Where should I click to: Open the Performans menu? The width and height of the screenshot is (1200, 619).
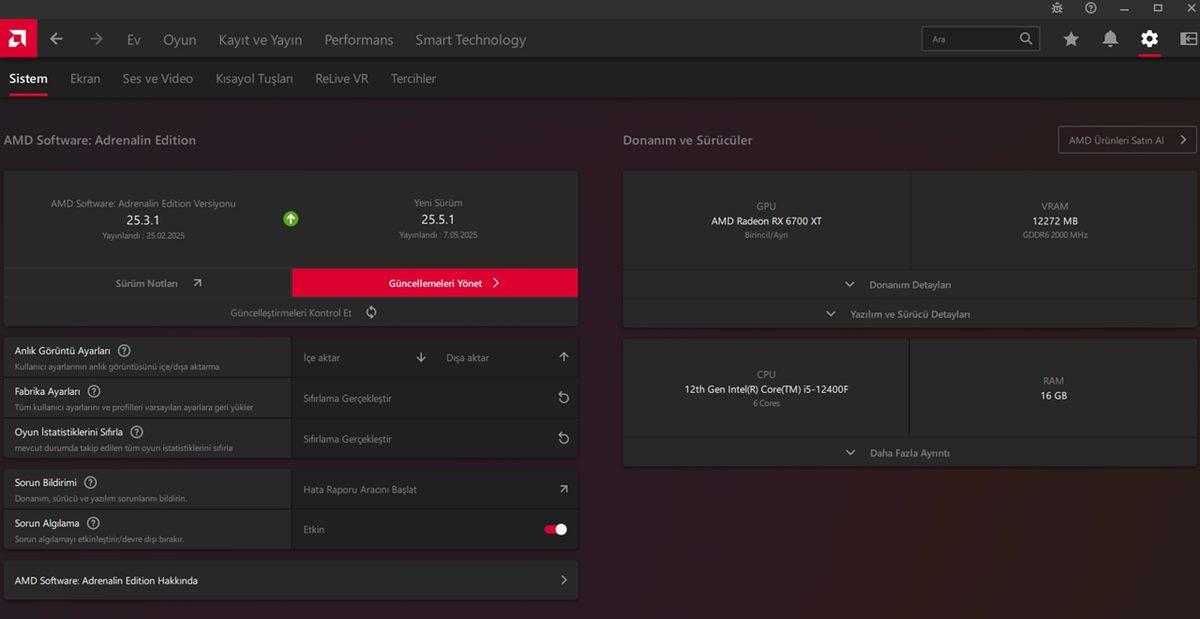358,40
